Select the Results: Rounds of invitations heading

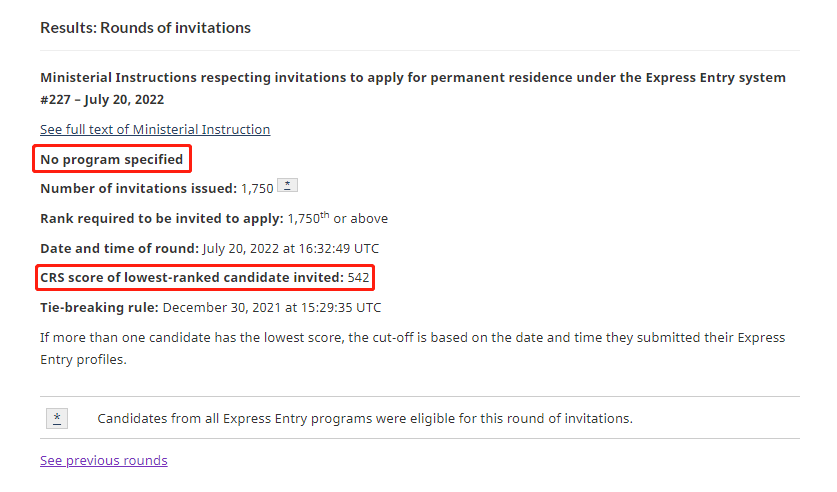click(145, 28)
